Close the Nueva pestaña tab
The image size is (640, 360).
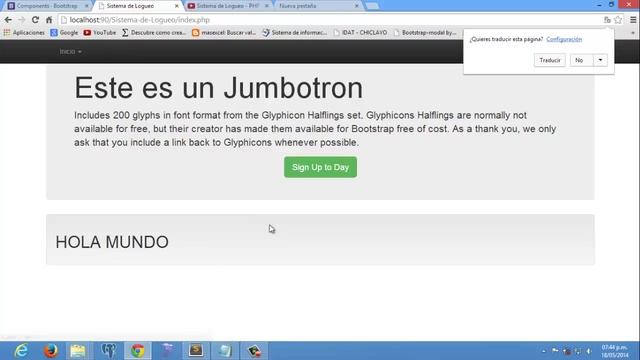[356, 6]
